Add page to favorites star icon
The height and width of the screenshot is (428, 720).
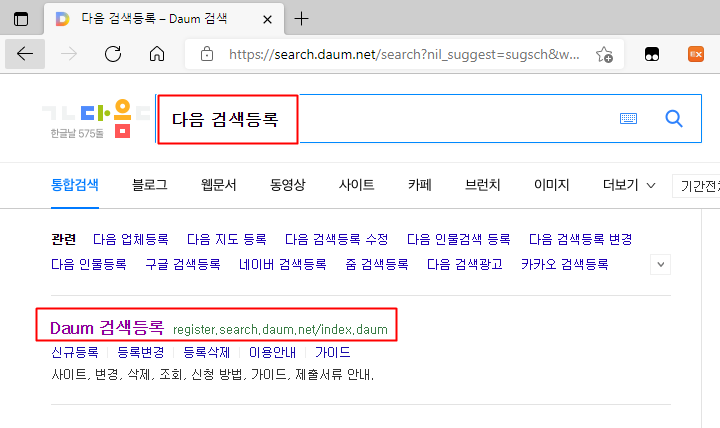tap(604, 54)
